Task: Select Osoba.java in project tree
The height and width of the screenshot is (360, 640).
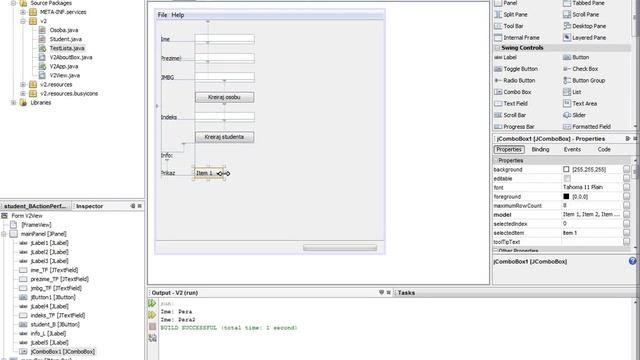Action: pos(64,30)
